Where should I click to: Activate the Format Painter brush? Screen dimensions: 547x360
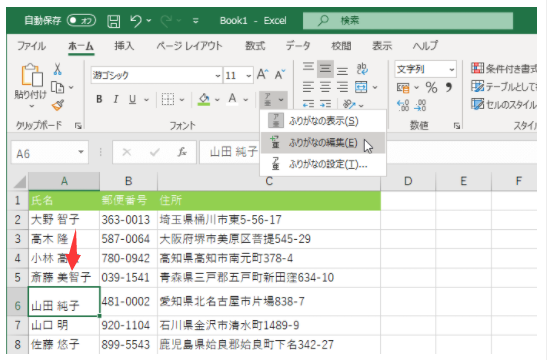click(x=58, y=105)
